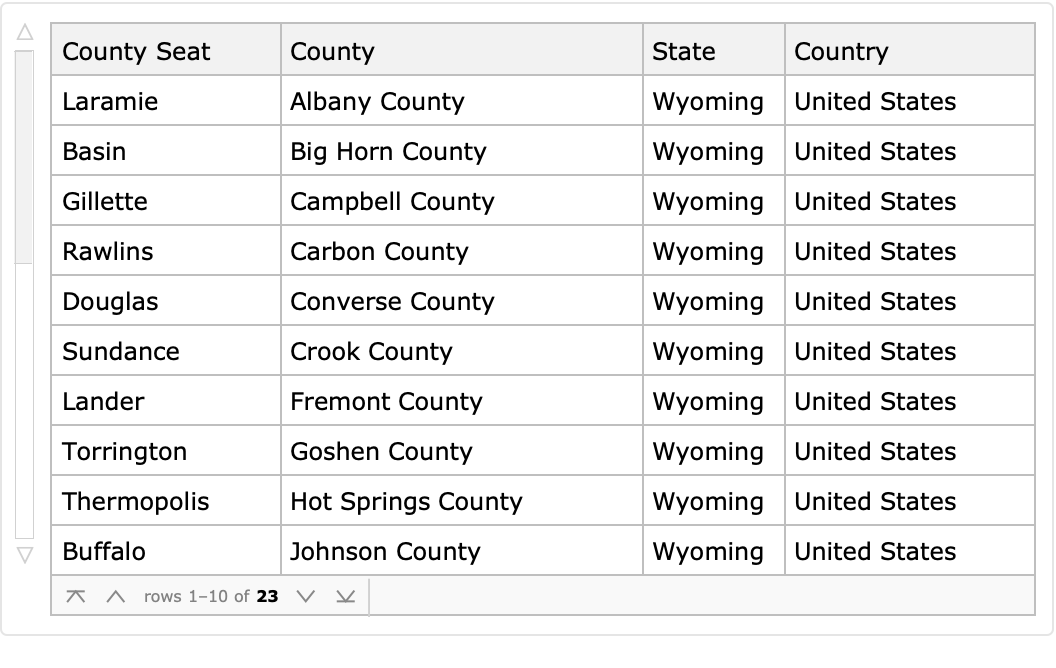The image size is (1056, 668).
Task: Go to next rows arrow
Action: [x=306, y=597]
